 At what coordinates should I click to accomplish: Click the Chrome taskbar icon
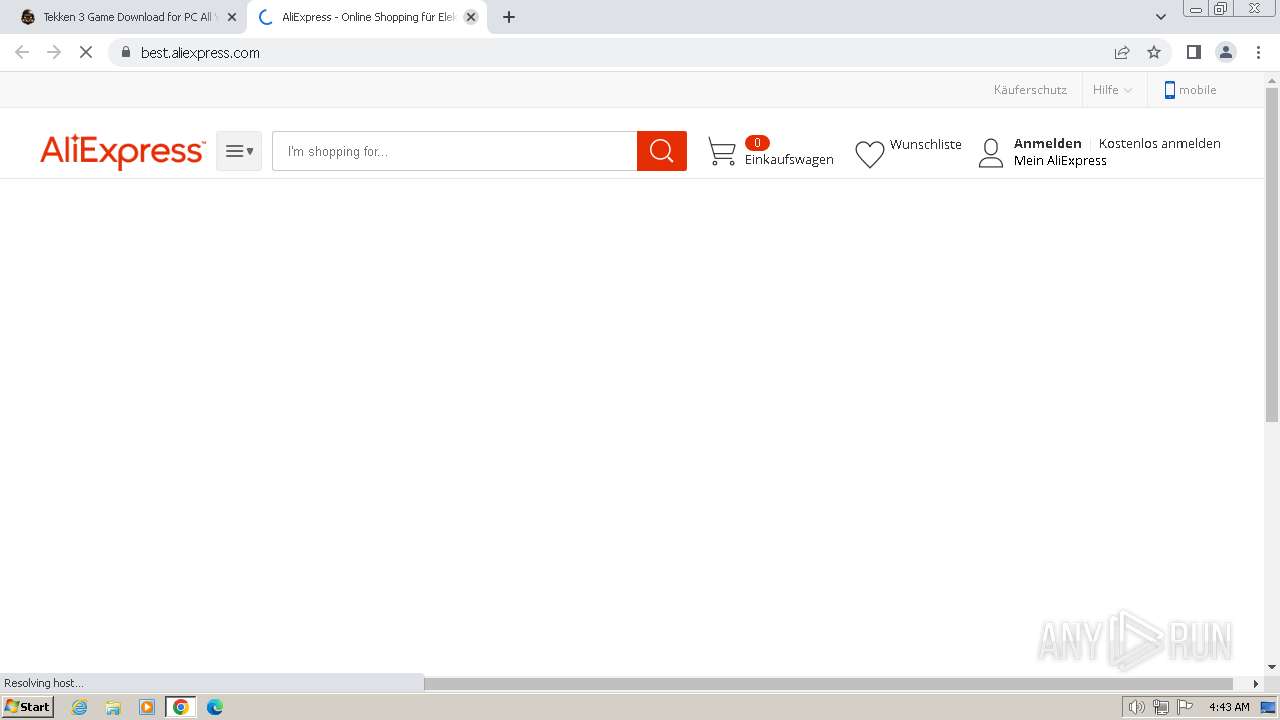tap(181, 707)
